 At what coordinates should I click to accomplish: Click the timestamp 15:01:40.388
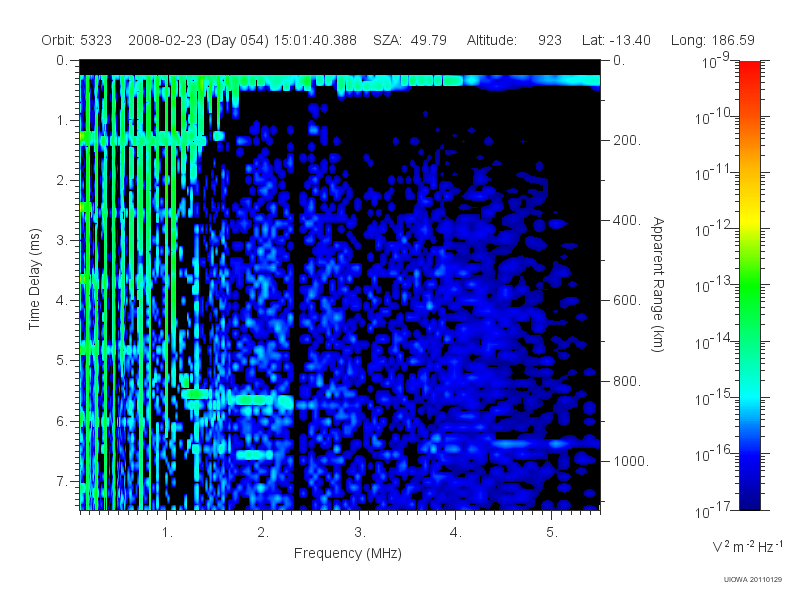pos(315,40)
